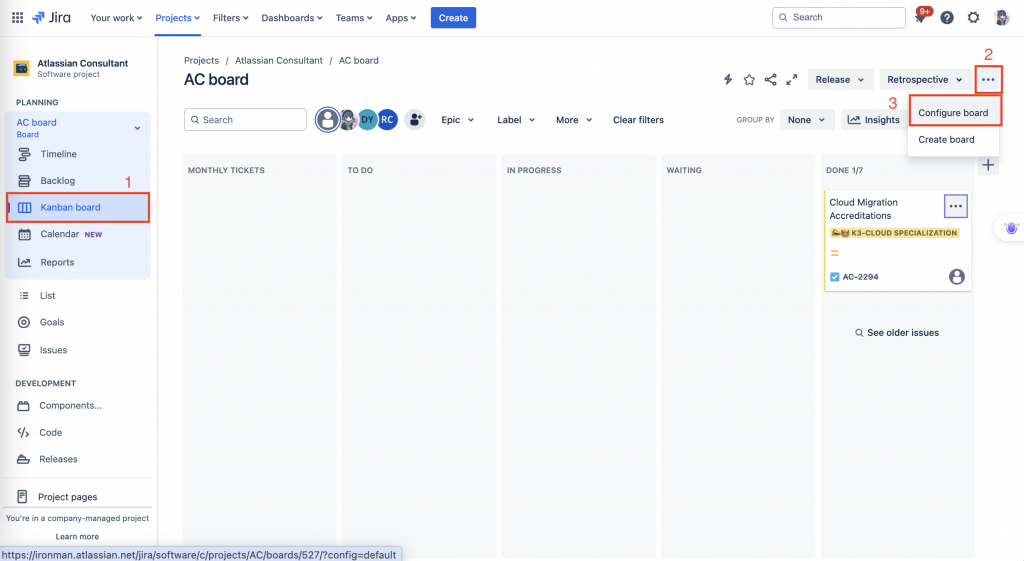Click the Learn more link
Screen dimensions: 1024x561
pyautogui.click(x=77, y=536)
